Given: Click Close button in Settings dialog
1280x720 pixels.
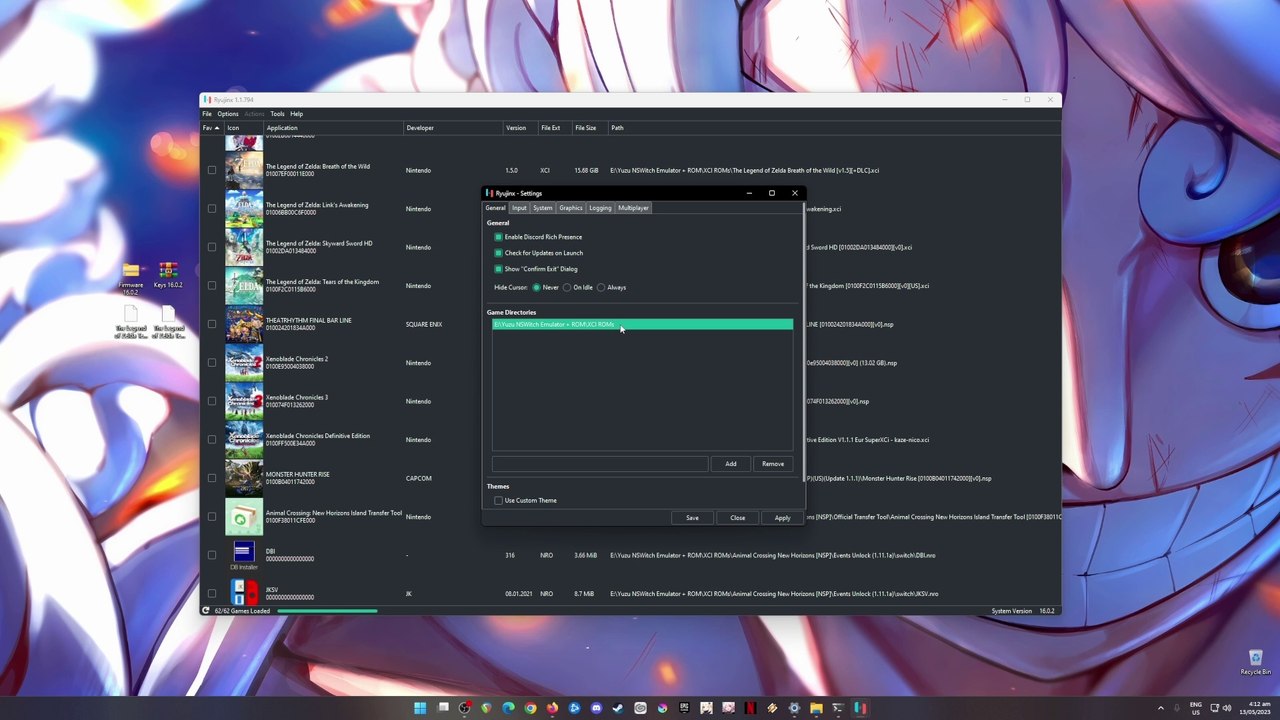Looking at the screenshot, I should (737, 518).
